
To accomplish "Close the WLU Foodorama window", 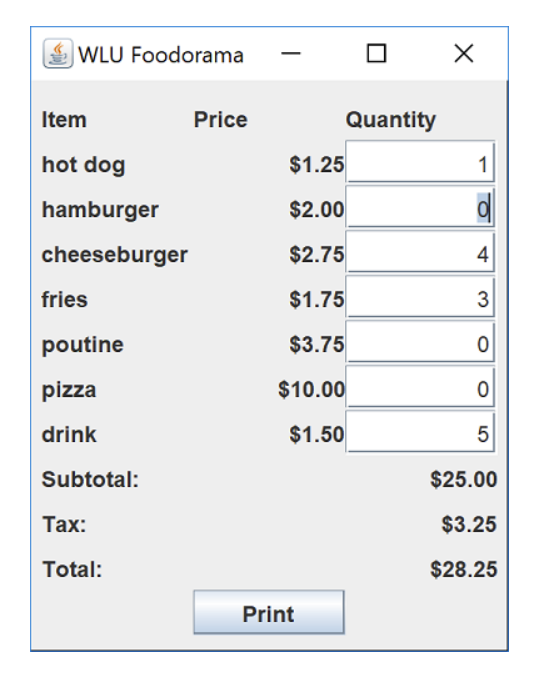I will point(464,54).
